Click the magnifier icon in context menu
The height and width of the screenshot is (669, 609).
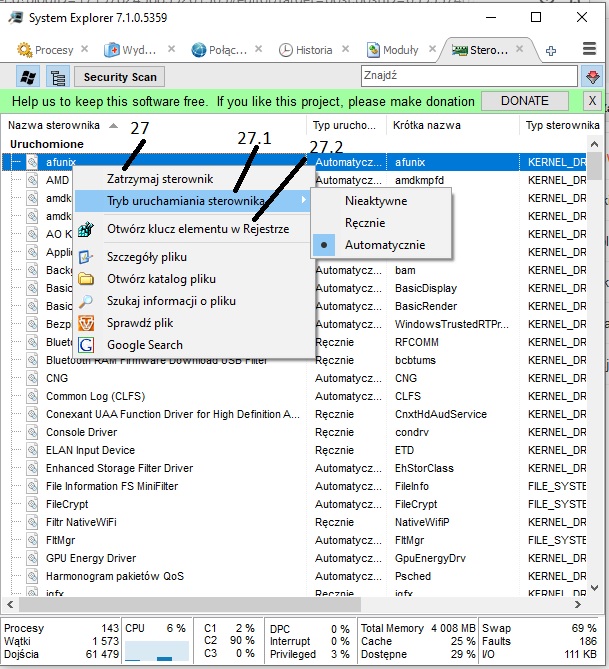[x=86, y=301]
